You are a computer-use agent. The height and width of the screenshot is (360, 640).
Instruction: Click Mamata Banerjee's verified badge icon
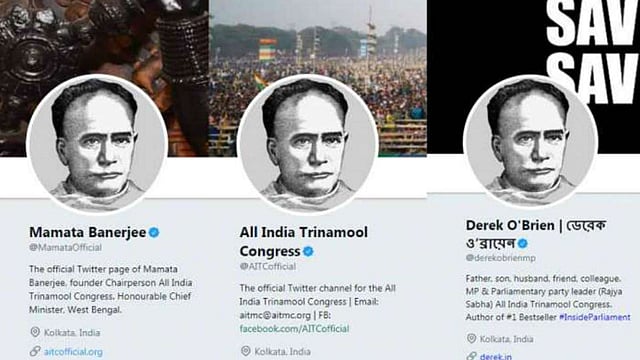coord(154,233)
